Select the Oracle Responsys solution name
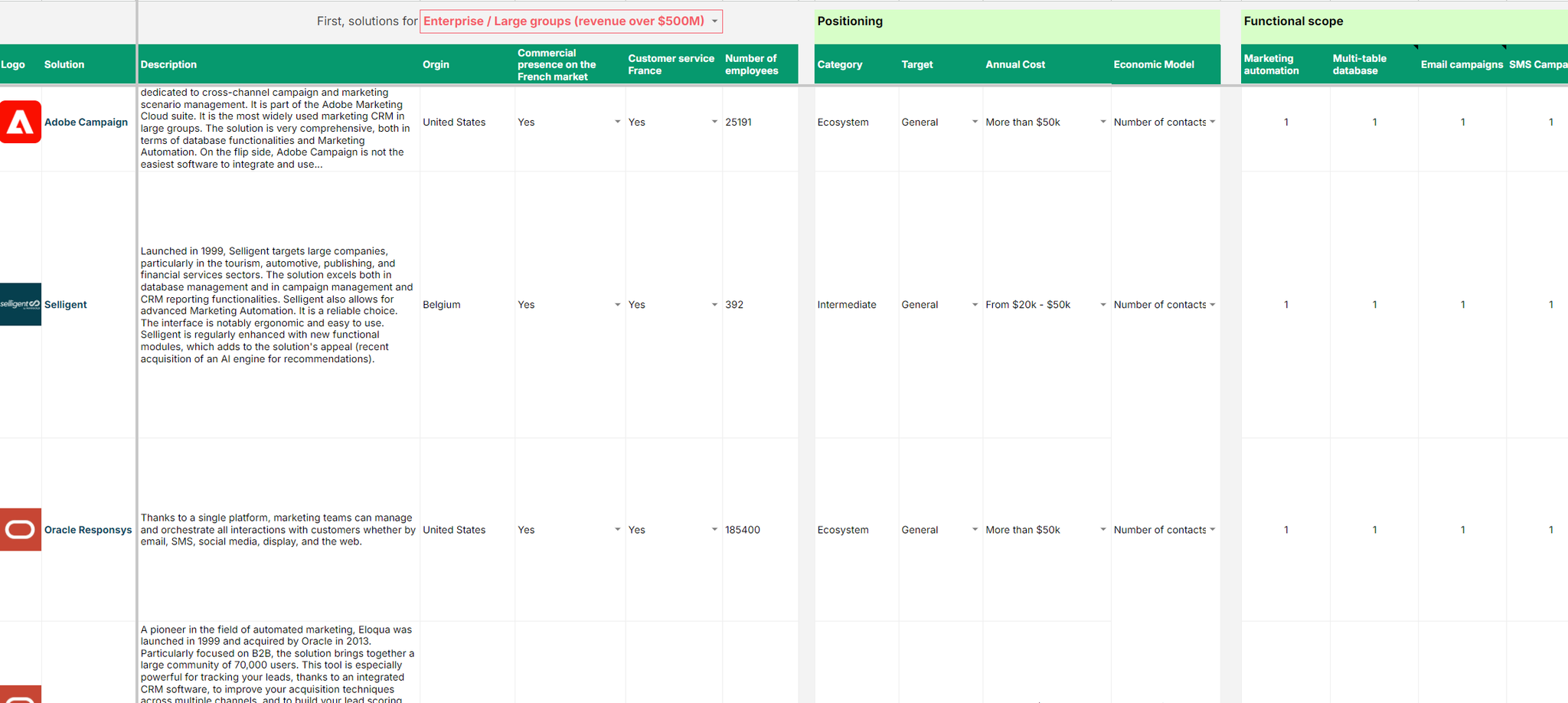This screenshot has height=703, width=1568. tap(88, 529)
